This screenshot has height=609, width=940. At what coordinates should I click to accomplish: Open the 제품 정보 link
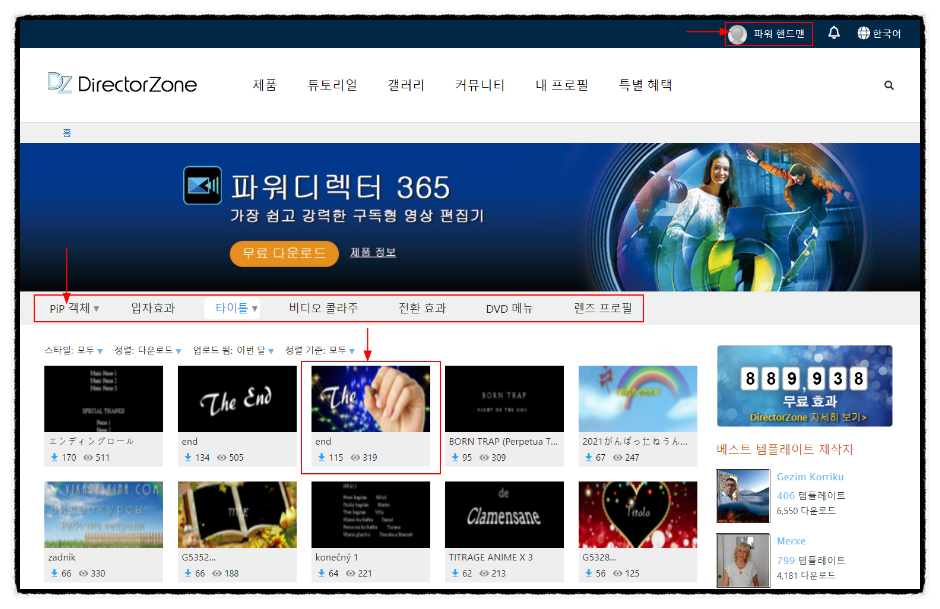373,252
